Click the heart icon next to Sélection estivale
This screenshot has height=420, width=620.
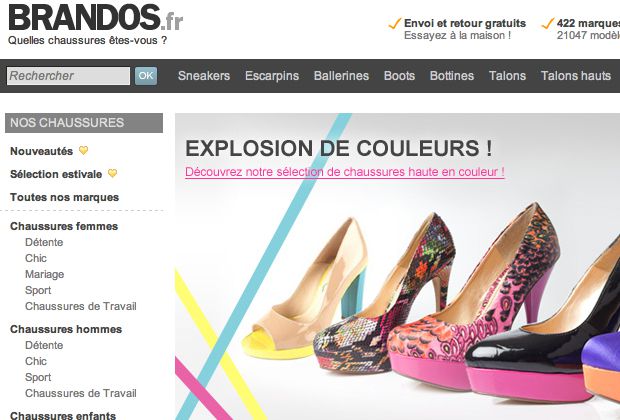[113, 174]
